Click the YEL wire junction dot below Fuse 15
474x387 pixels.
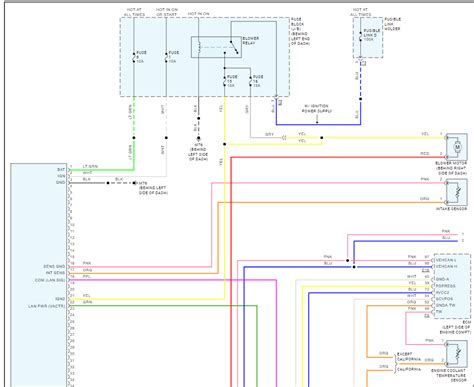click(x=225, y=144)
